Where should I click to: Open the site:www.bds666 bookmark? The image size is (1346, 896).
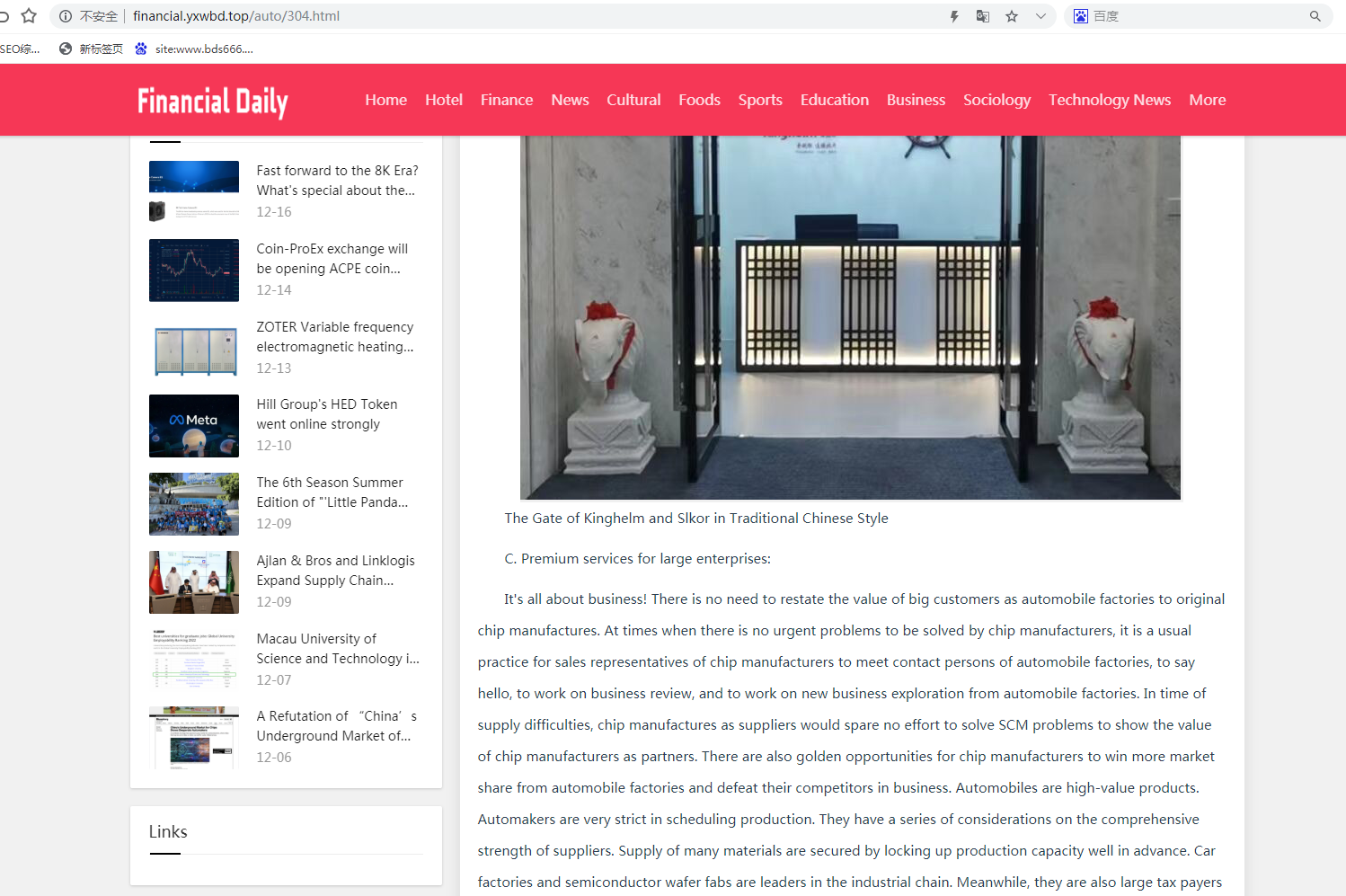coord(194,49)
